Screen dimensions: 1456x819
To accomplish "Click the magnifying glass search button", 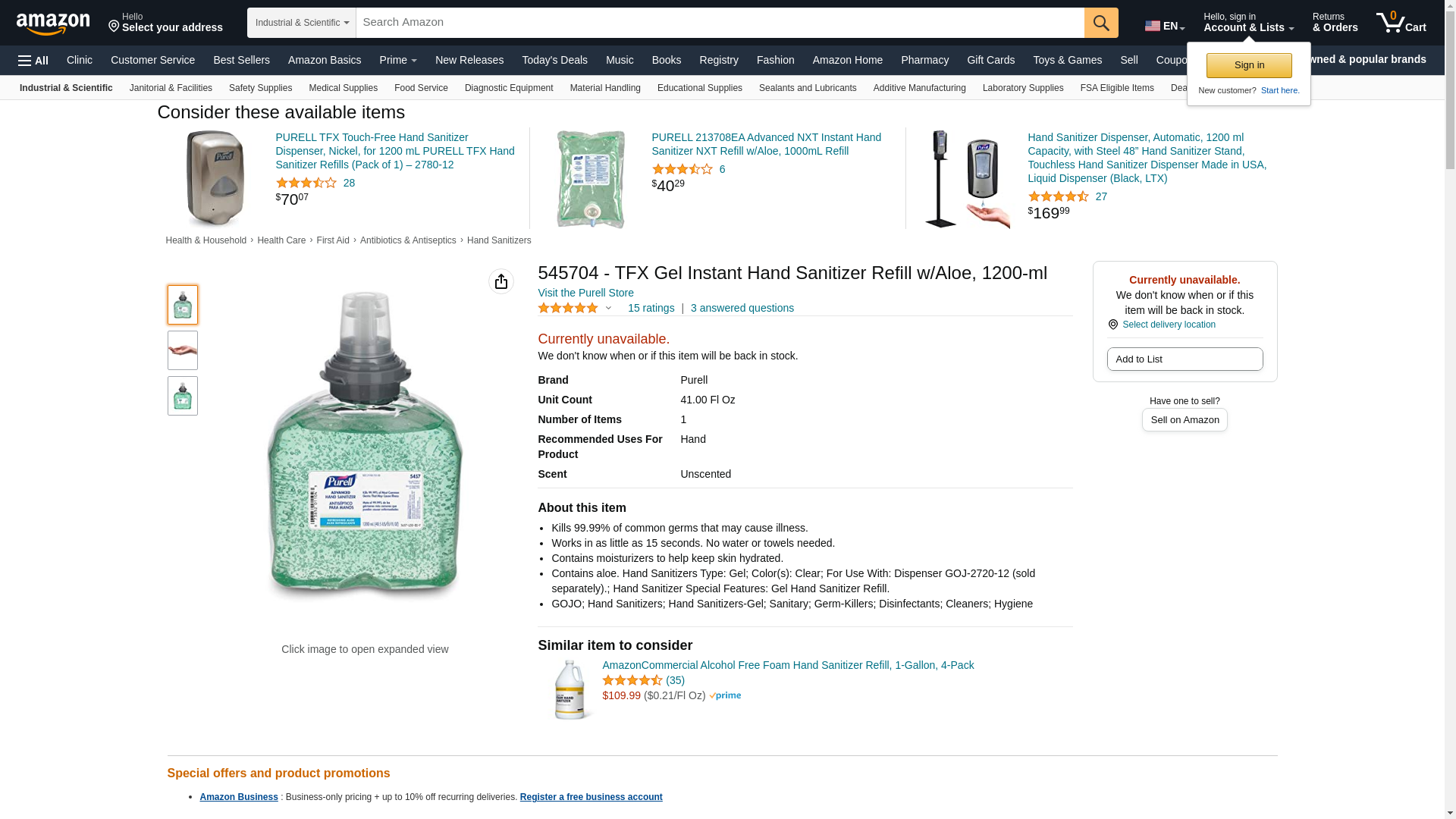I will [1100, 23].
